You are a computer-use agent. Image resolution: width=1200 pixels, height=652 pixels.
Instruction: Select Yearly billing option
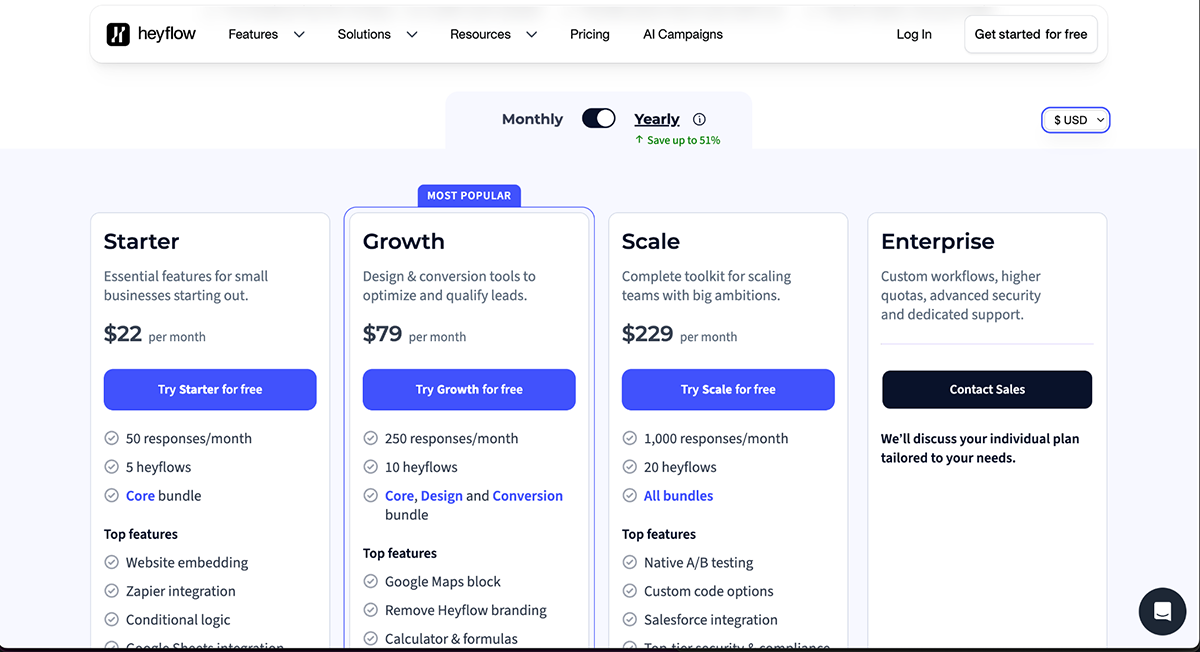(x=656, y=119)
